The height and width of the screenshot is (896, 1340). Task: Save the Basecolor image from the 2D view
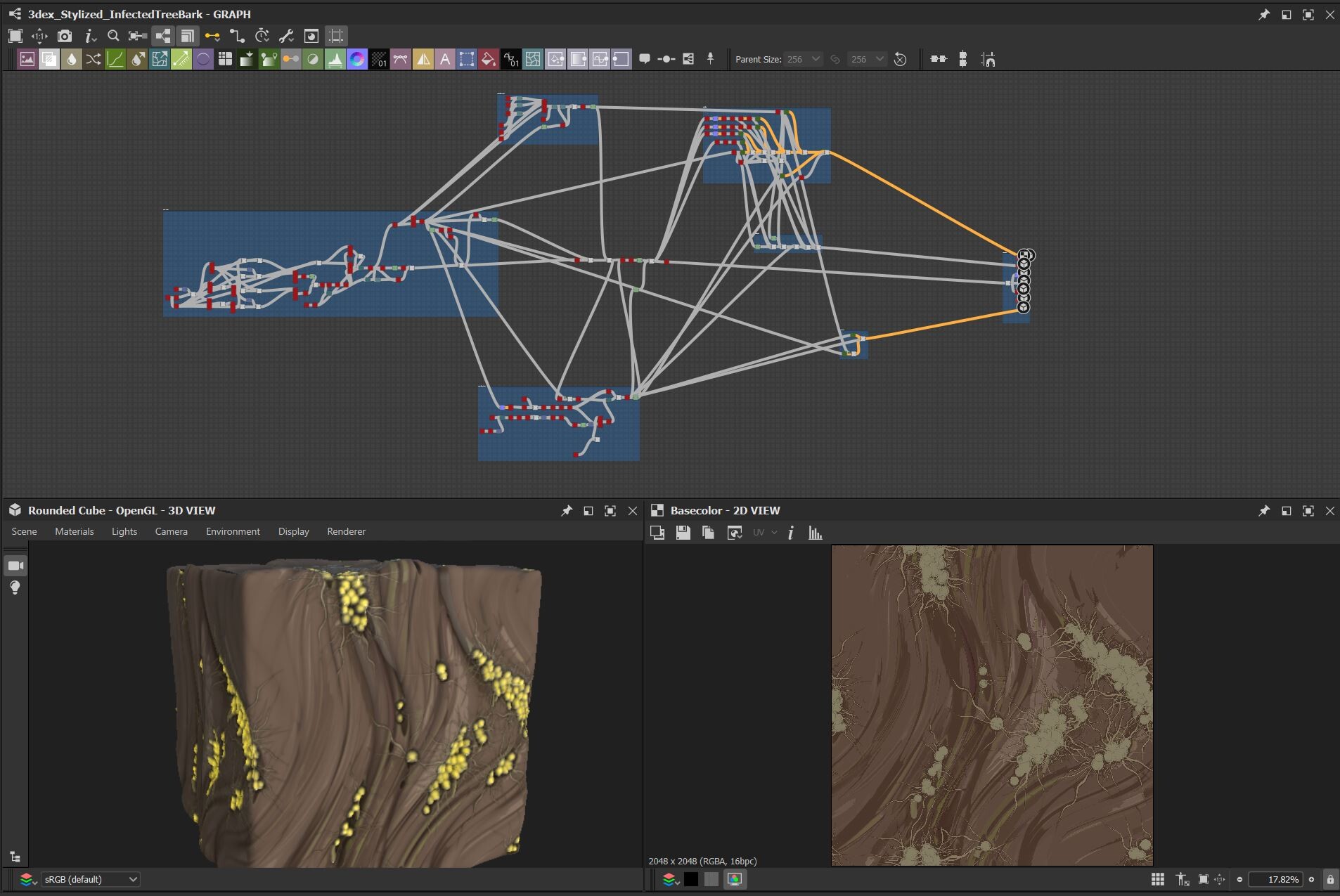[x=683, y=533]
